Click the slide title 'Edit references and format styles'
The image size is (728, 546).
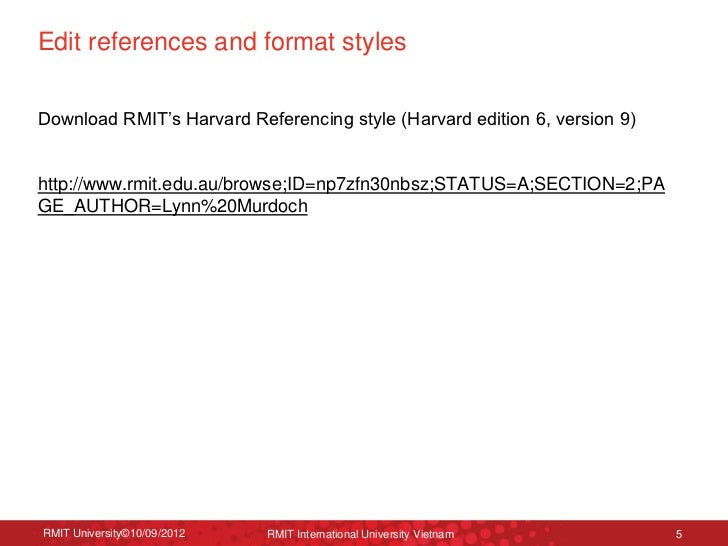click(x=222, y=42)
